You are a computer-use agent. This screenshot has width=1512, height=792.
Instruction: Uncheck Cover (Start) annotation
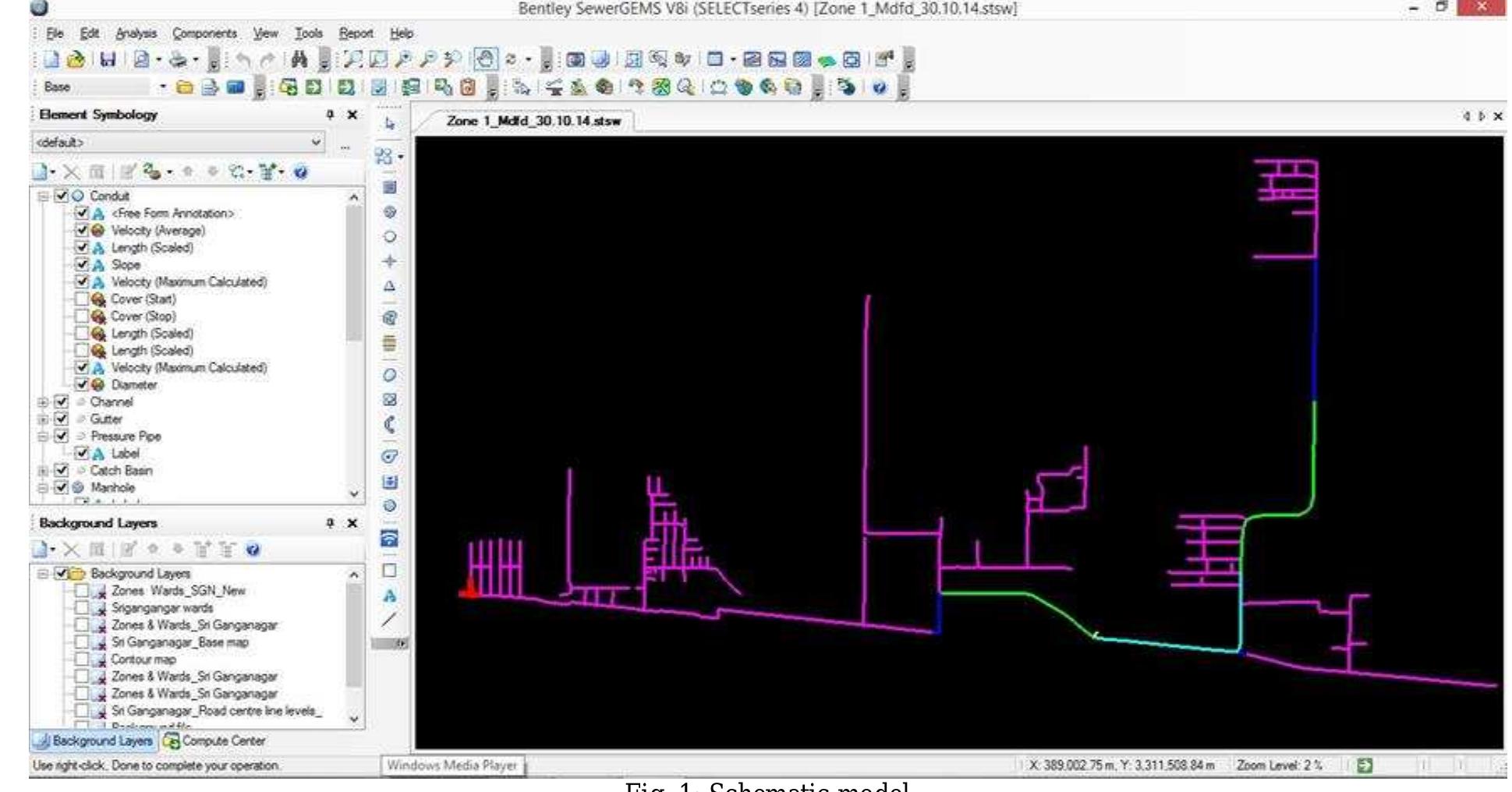coord(83,299)
